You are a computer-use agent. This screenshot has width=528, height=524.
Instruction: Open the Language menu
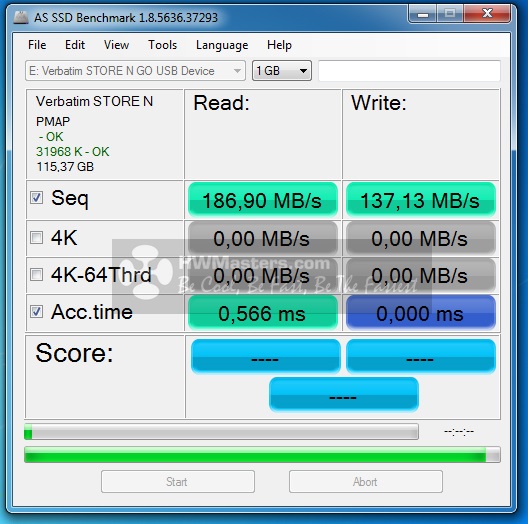(x=222, y=45)
